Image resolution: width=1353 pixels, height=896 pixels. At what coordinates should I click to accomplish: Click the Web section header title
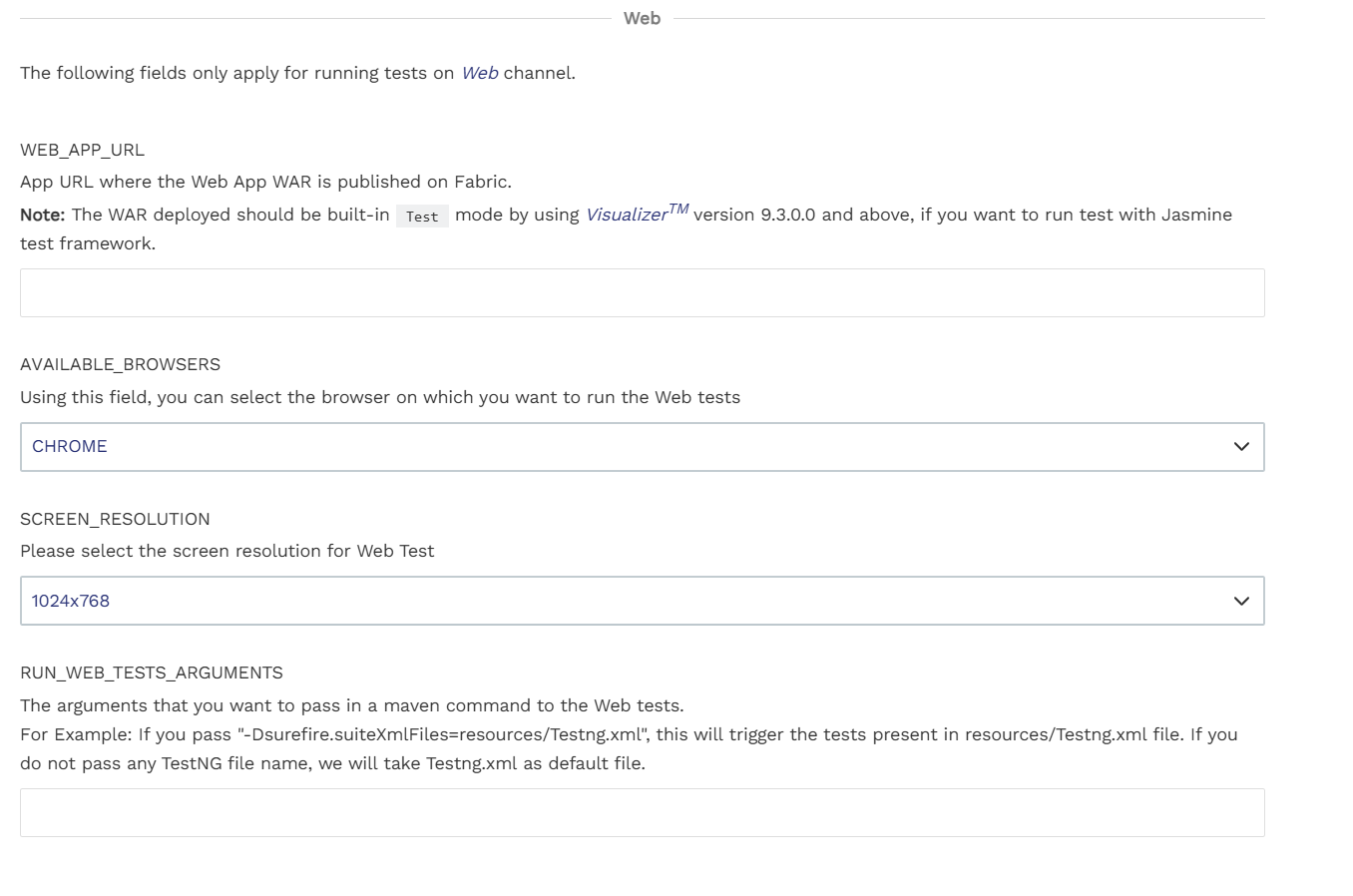[642, 18]
